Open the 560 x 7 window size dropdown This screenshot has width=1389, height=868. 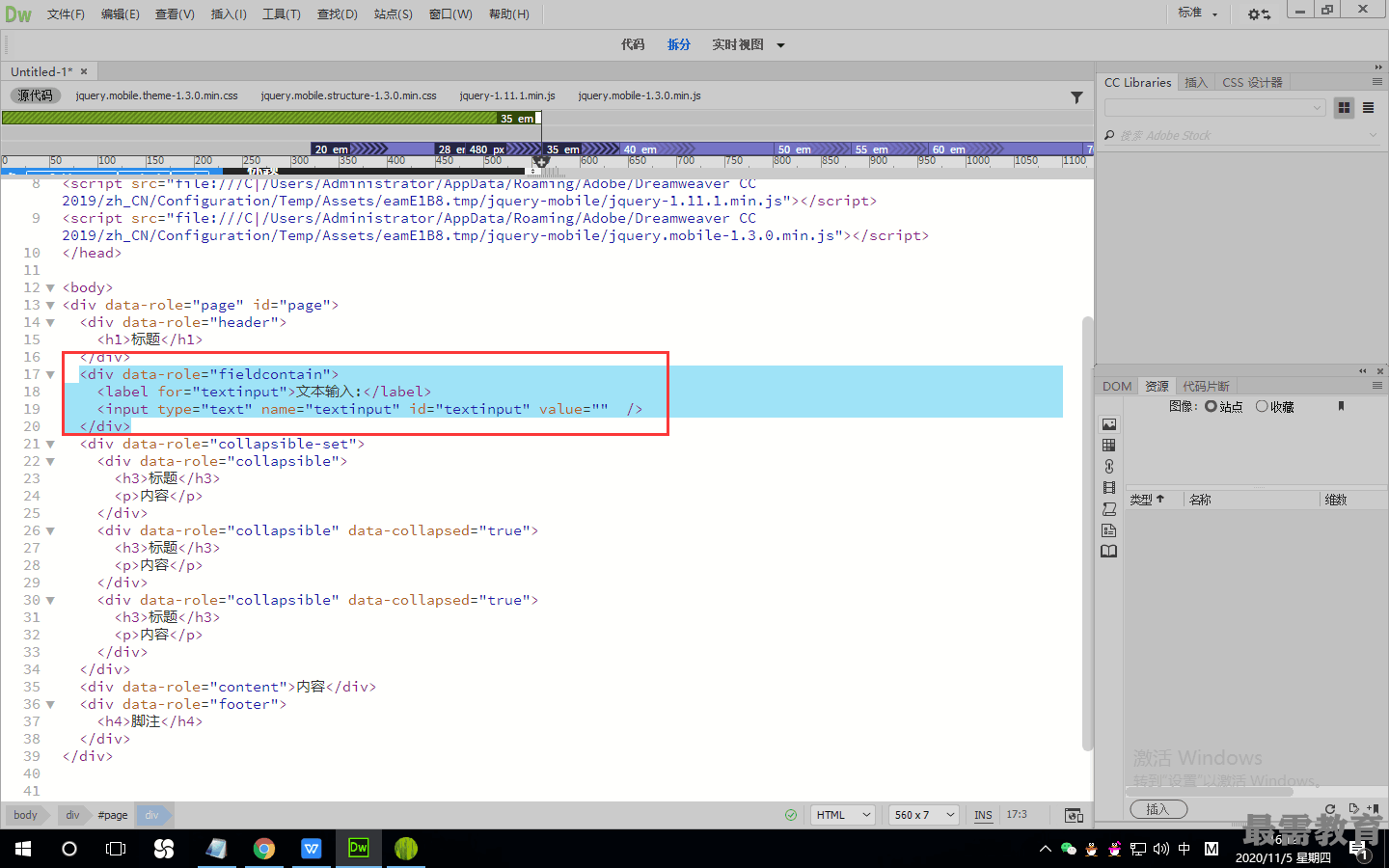[x=923, y=815]
